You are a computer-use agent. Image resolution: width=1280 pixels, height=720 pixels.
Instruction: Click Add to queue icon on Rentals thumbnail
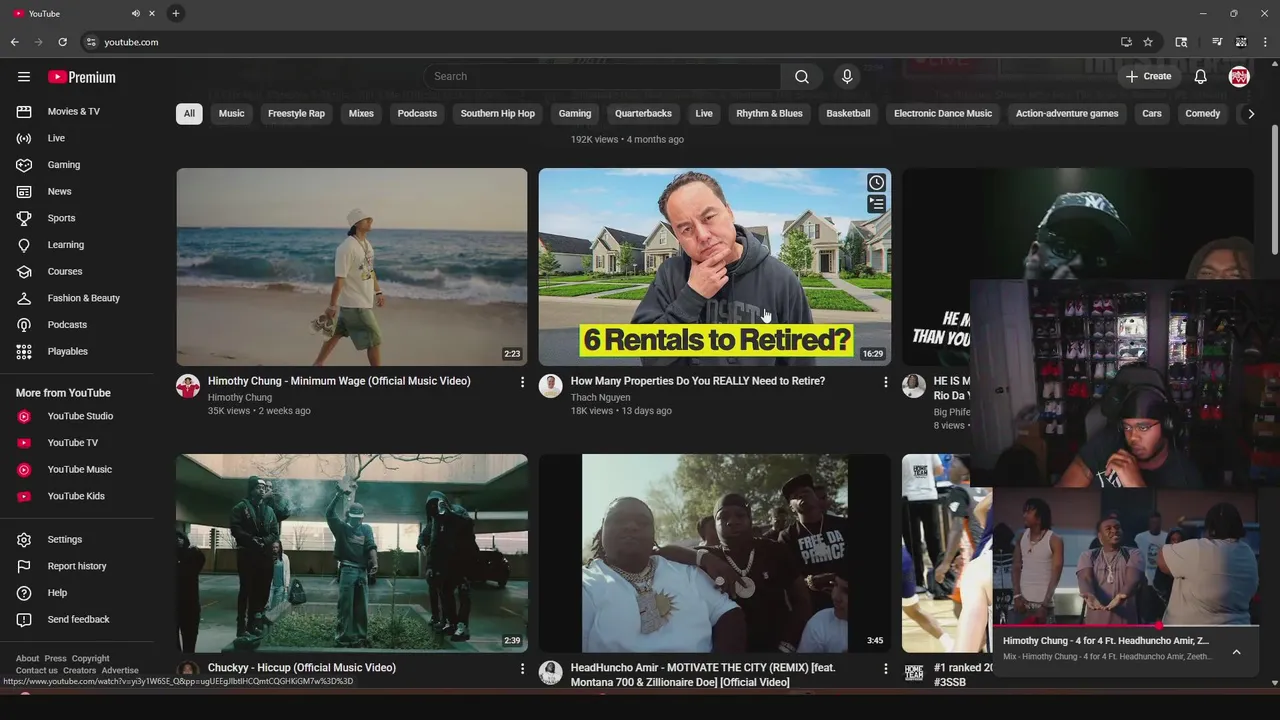[876, 204]
